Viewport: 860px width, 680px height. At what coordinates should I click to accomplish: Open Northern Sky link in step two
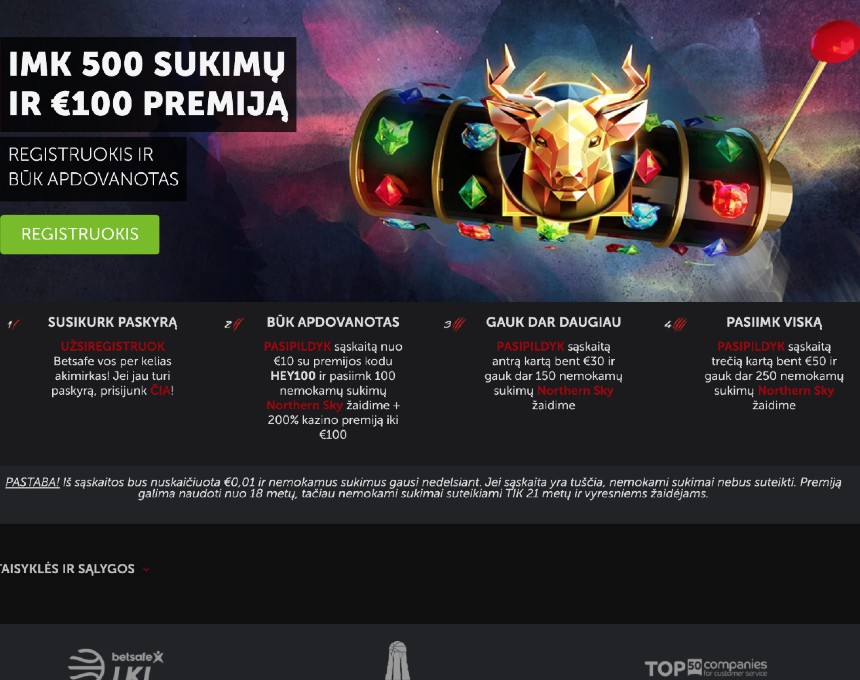[x=304, y=405]
